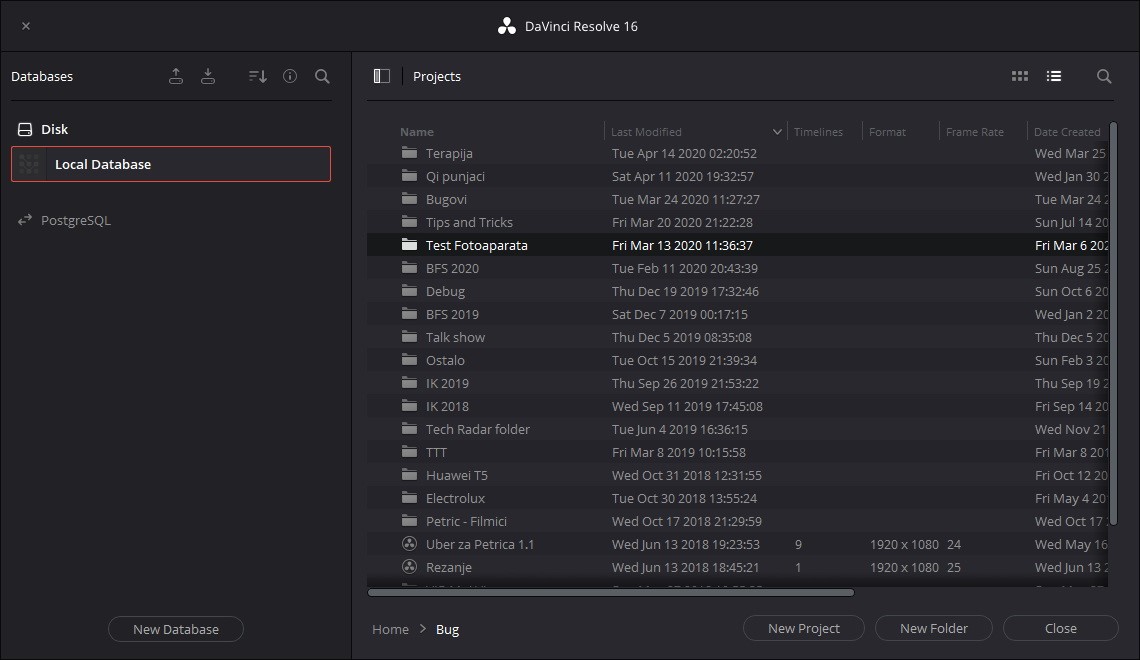Switch projects to list view
The width and height of the screenshot is (1140, 660).
coord(1053,76)
